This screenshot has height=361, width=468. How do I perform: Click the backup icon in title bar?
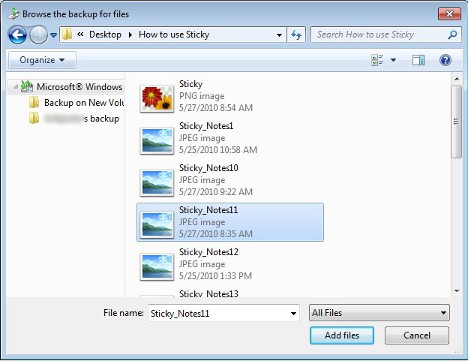point(14,14)
